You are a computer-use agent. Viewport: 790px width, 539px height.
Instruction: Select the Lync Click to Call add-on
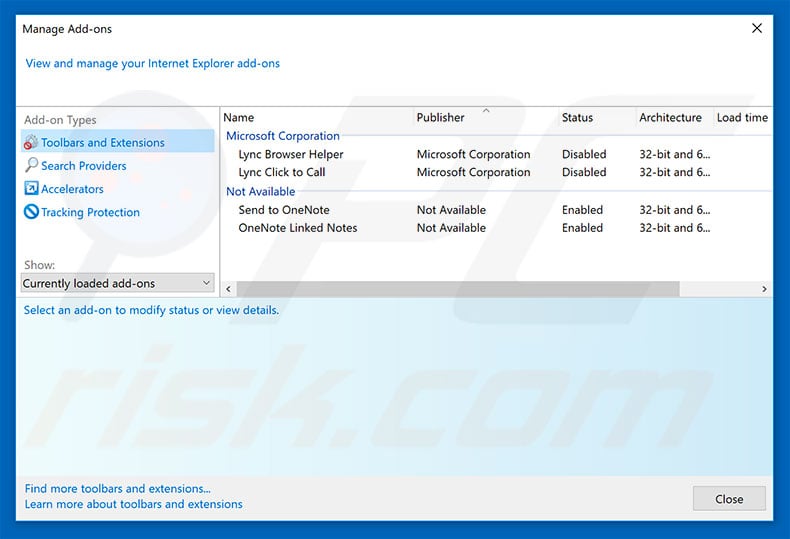click(282, 172)
